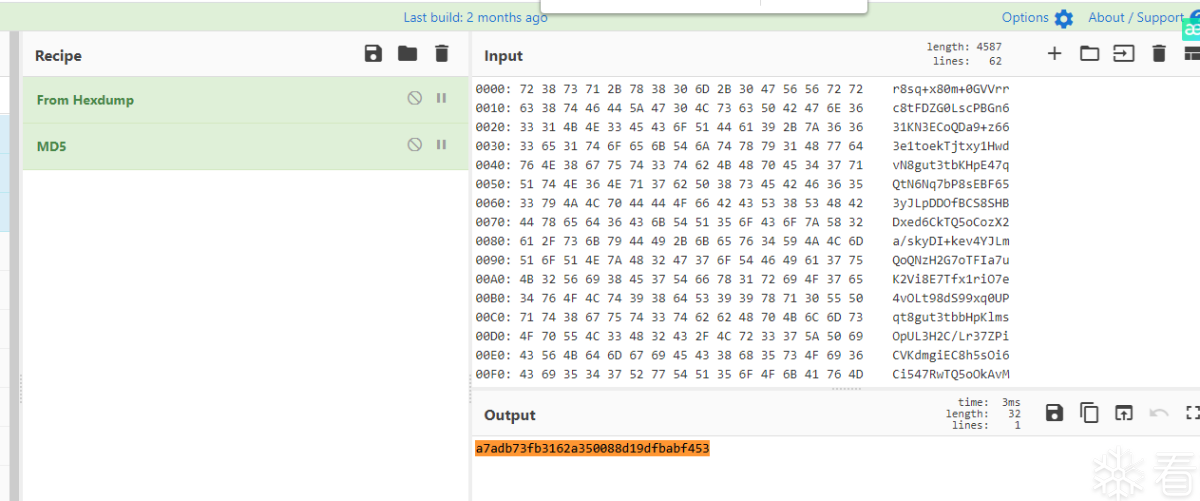
Task: Disable the MD5 operation
Action: point(414,145)
